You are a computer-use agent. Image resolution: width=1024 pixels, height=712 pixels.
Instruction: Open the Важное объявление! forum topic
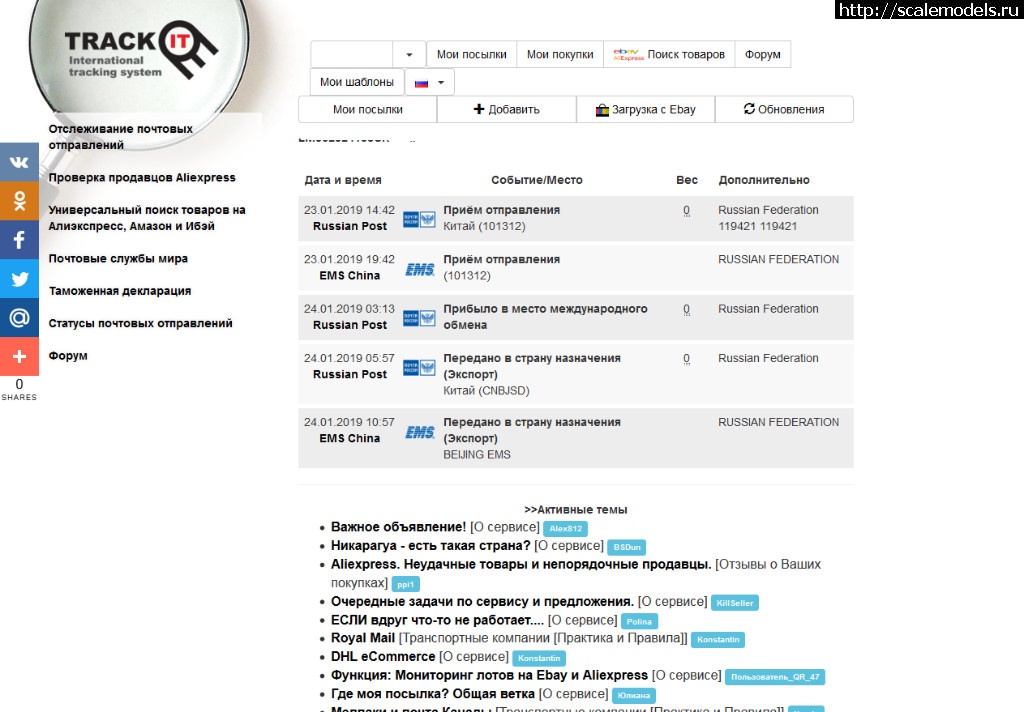pyautogui.click(x=398, y=527)
